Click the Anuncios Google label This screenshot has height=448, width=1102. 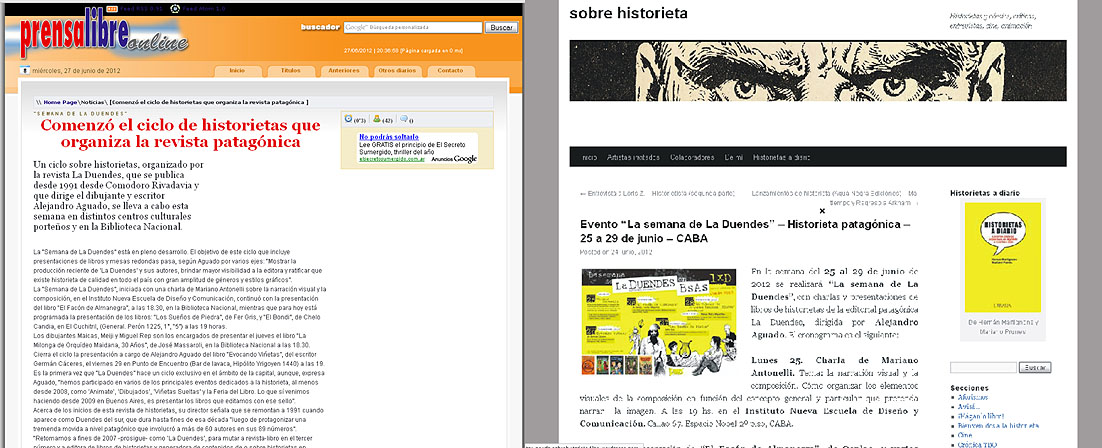(454, 159)
